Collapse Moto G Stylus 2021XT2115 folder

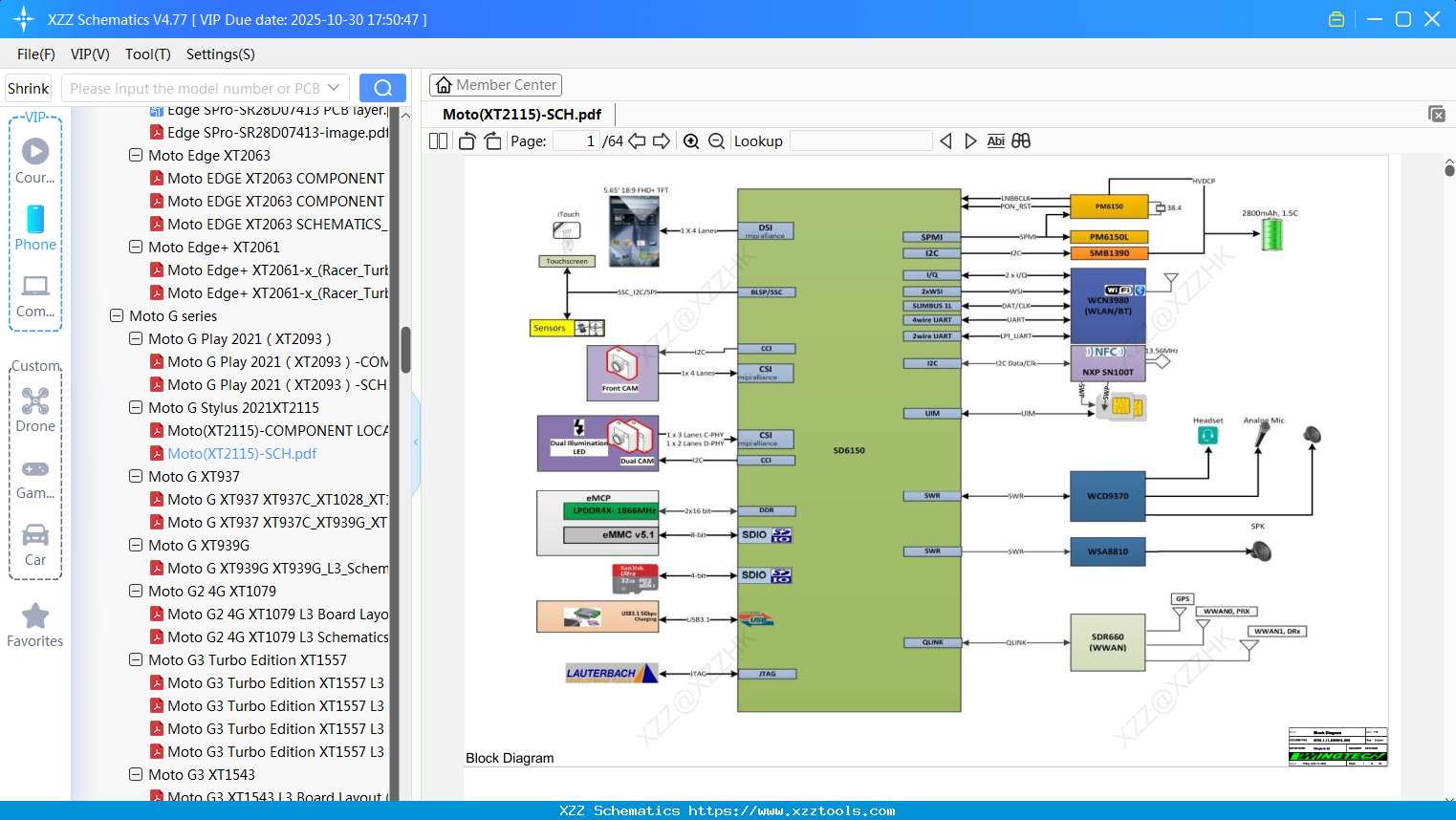(136, 407)
